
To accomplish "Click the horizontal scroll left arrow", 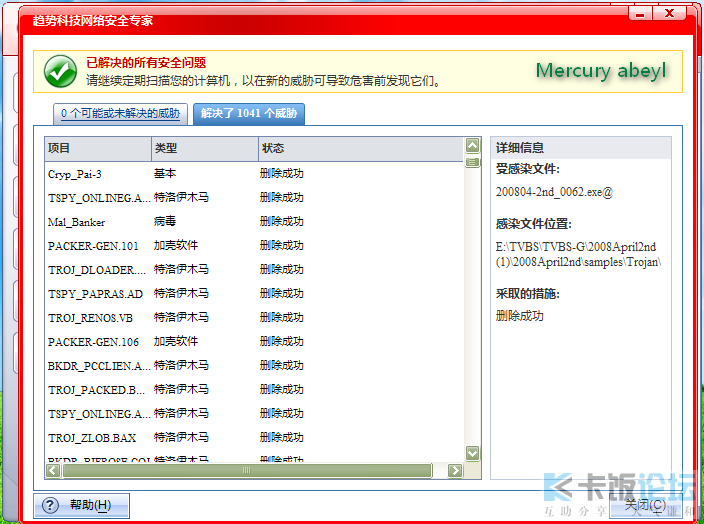I will [x=53, y=471].
